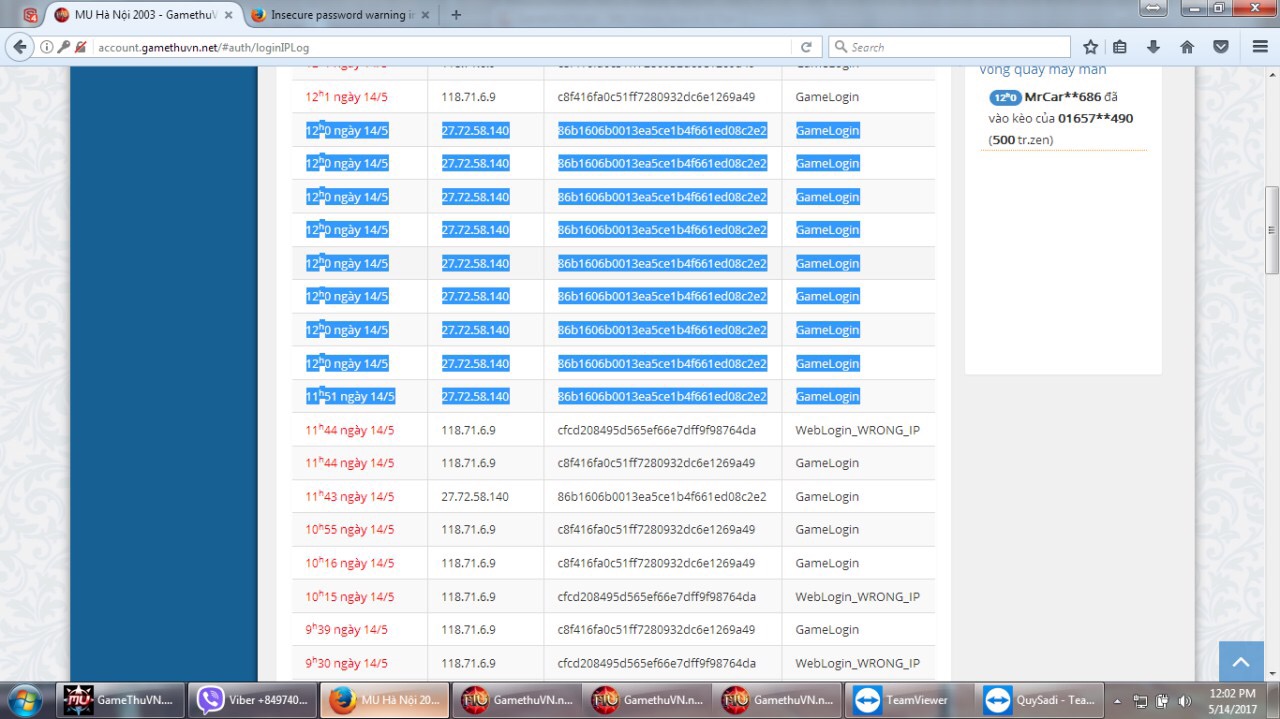
Task: Click the Search input field
Action: pos(955,47)
